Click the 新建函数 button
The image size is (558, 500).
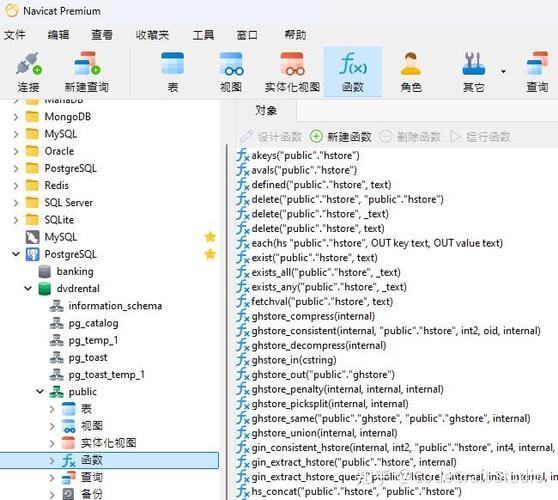[x=341, y=137]
